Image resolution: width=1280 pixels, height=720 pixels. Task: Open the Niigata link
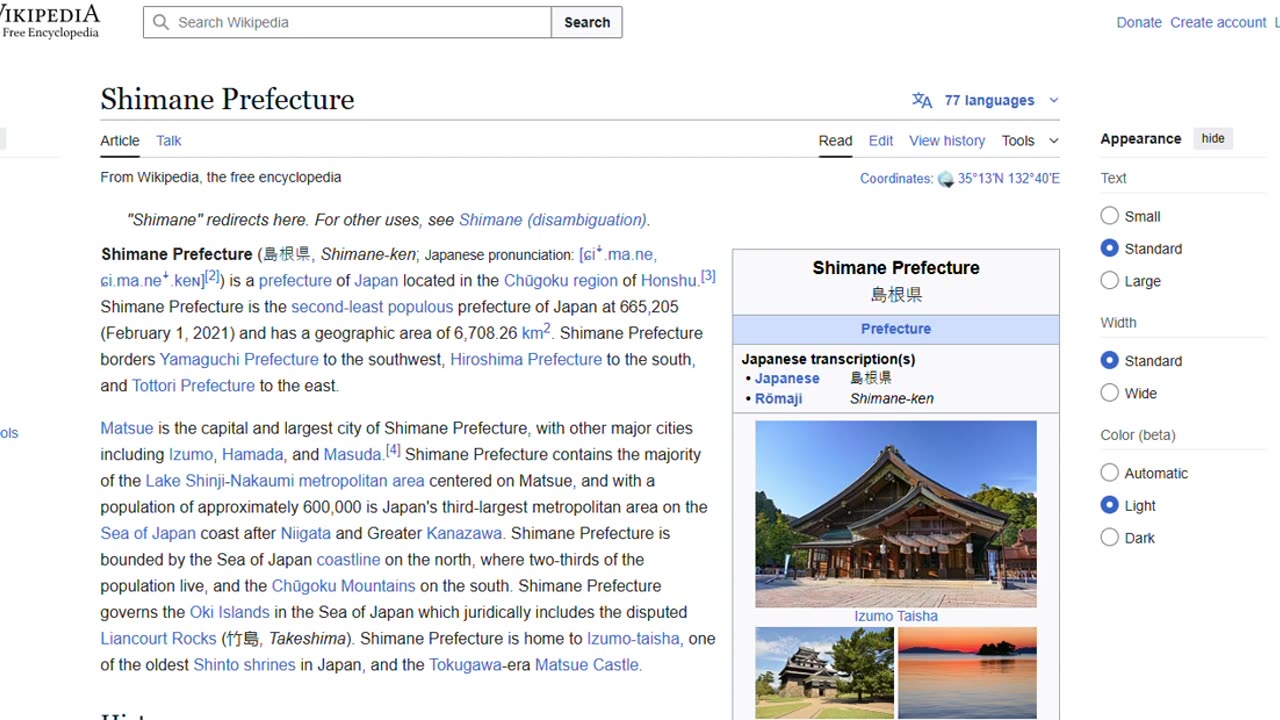[x=306, y=533]
